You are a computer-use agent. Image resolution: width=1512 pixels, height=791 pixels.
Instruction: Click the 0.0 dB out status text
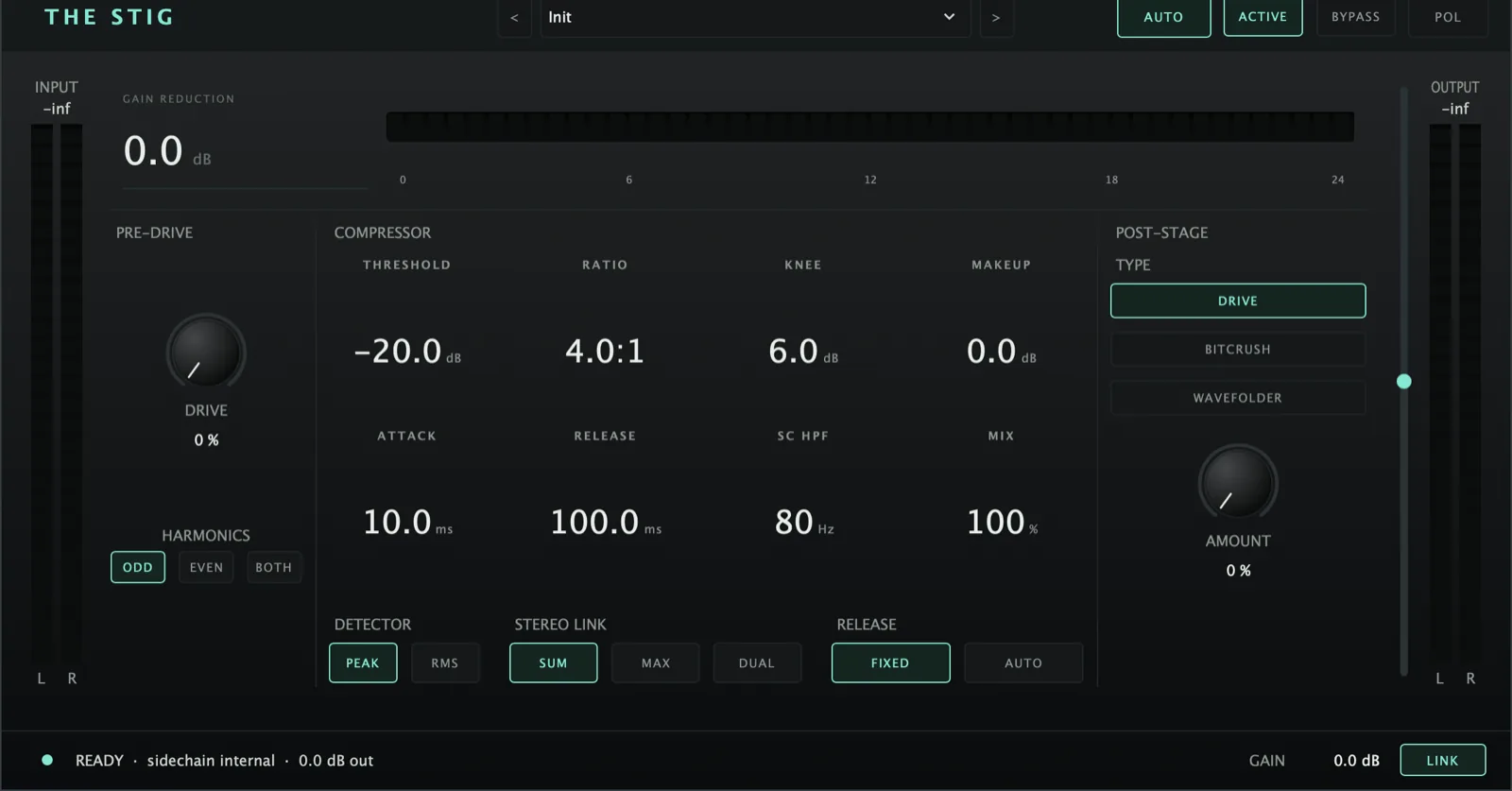(335, 760)
